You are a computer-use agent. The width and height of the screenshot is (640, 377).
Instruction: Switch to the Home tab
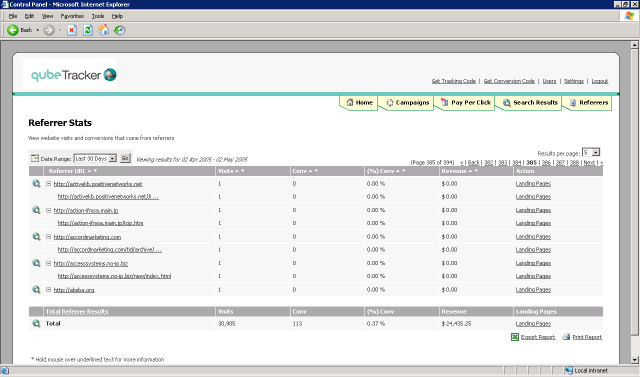tap(359, 103)
